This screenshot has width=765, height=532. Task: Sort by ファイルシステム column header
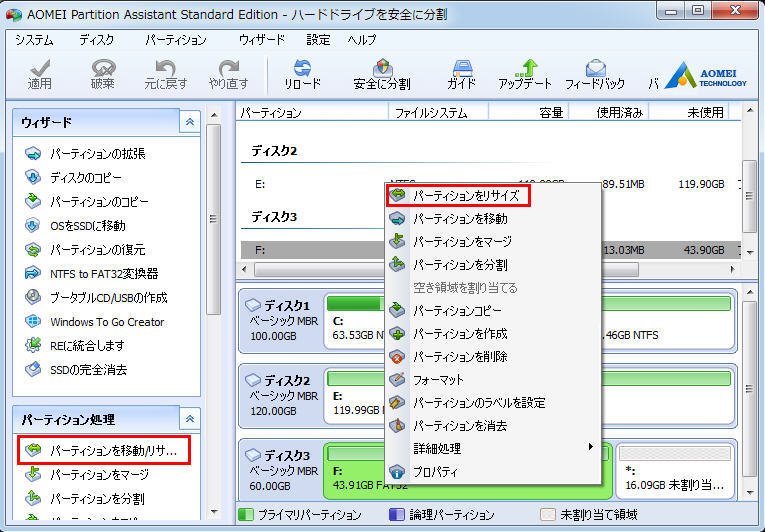438,113
